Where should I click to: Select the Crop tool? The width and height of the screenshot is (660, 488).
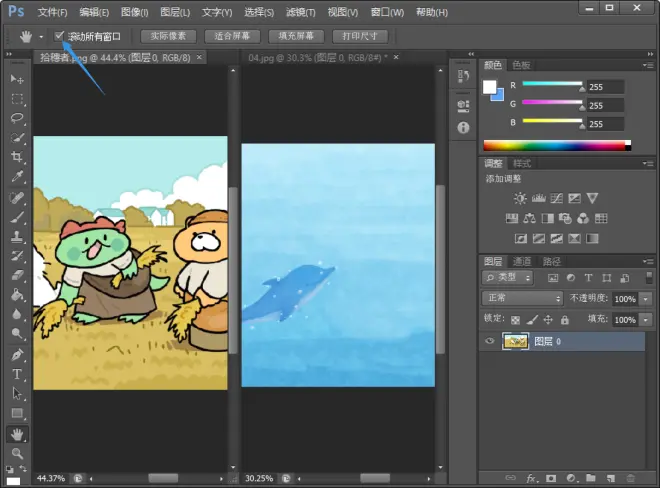tap(17, 157)
